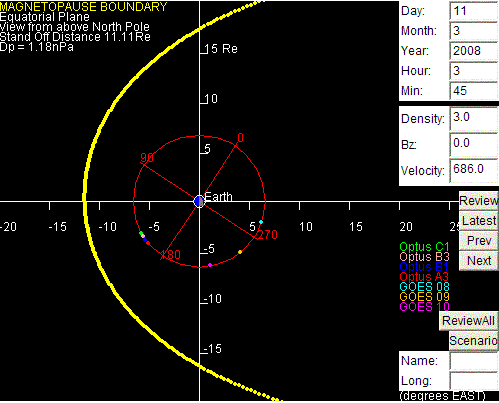Click the Review button
Screen dimensions: 499x403
point(479,201)
